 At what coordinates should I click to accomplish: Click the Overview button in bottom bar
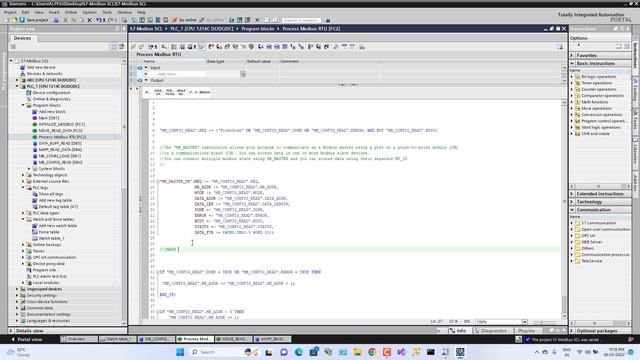pos(79,339)
